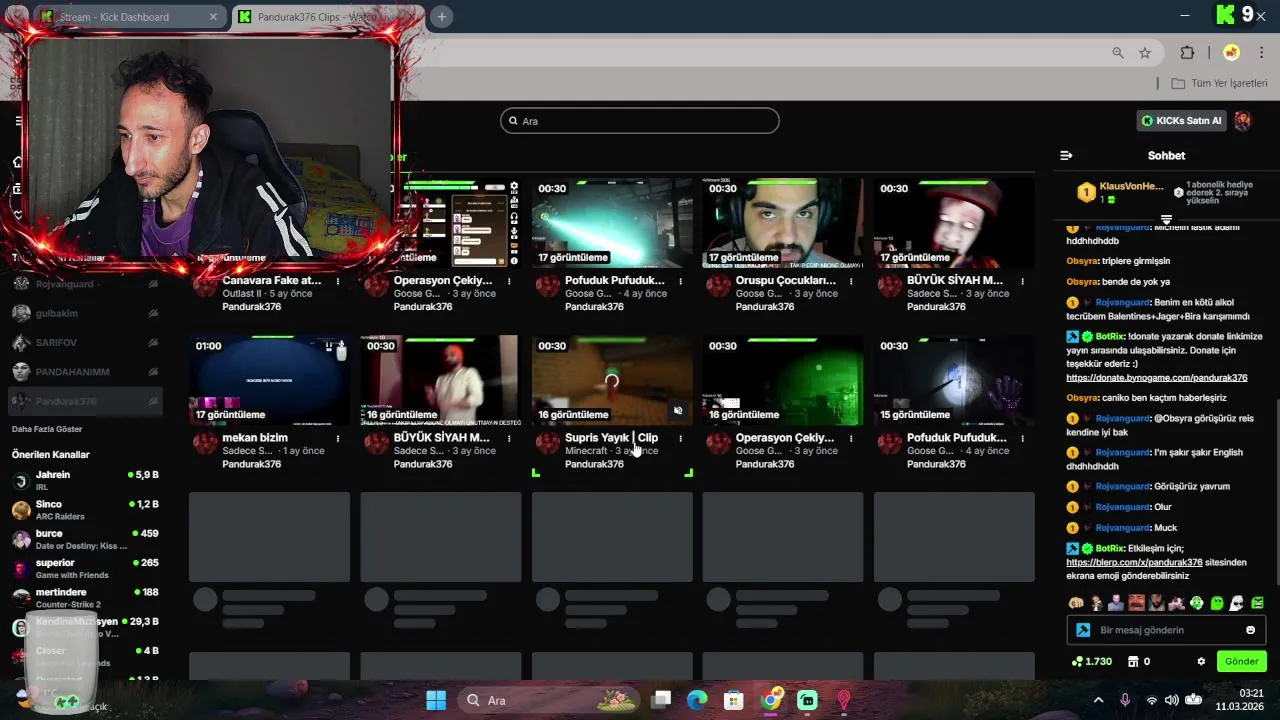This screenshot has width=1280, height=720.
Task: Open options for Canavara Fake at clip
Action: [x=338, y=281]
